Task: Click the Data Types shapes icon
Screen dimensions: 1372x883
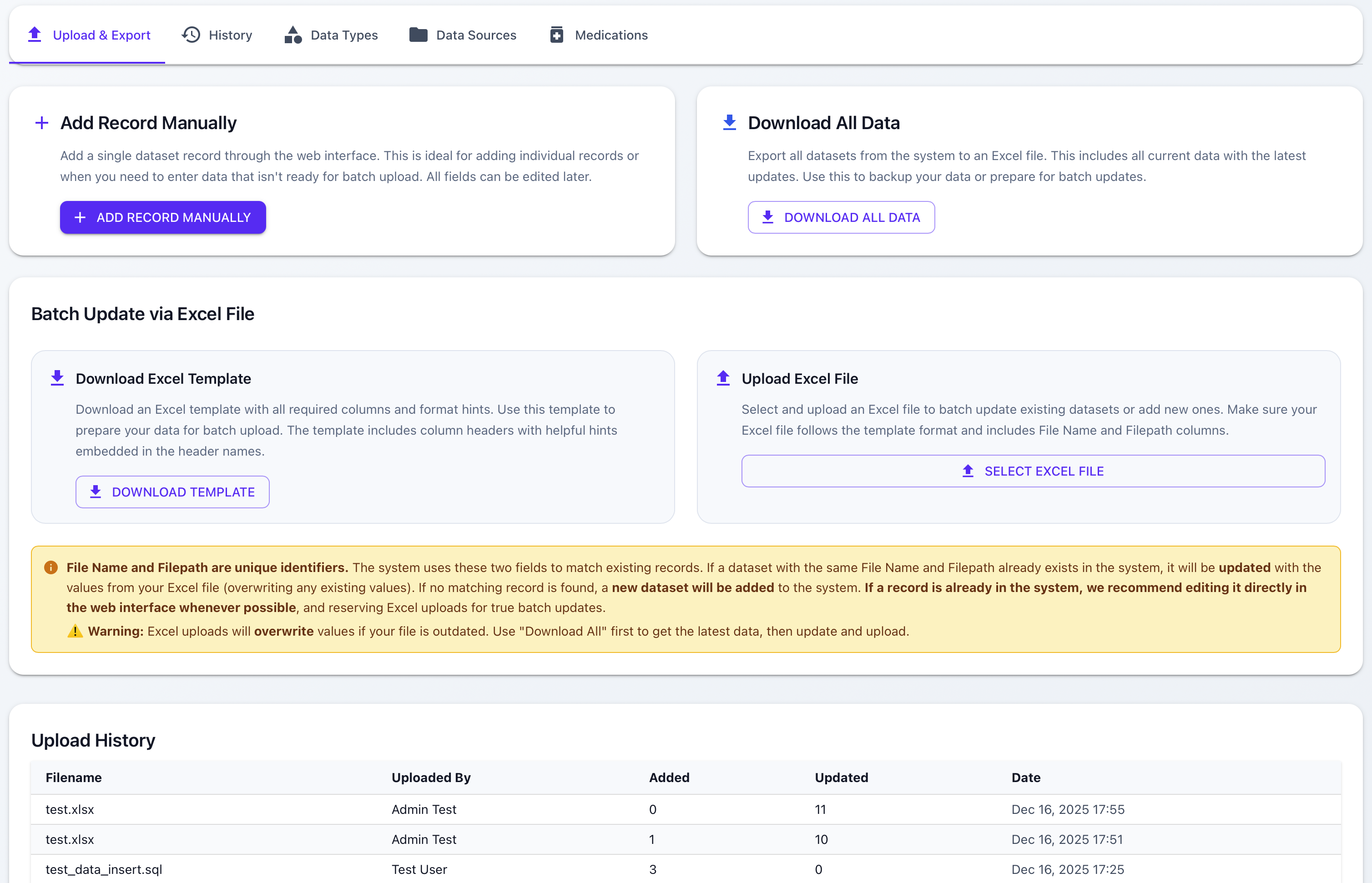Action: tap(293, 35)
